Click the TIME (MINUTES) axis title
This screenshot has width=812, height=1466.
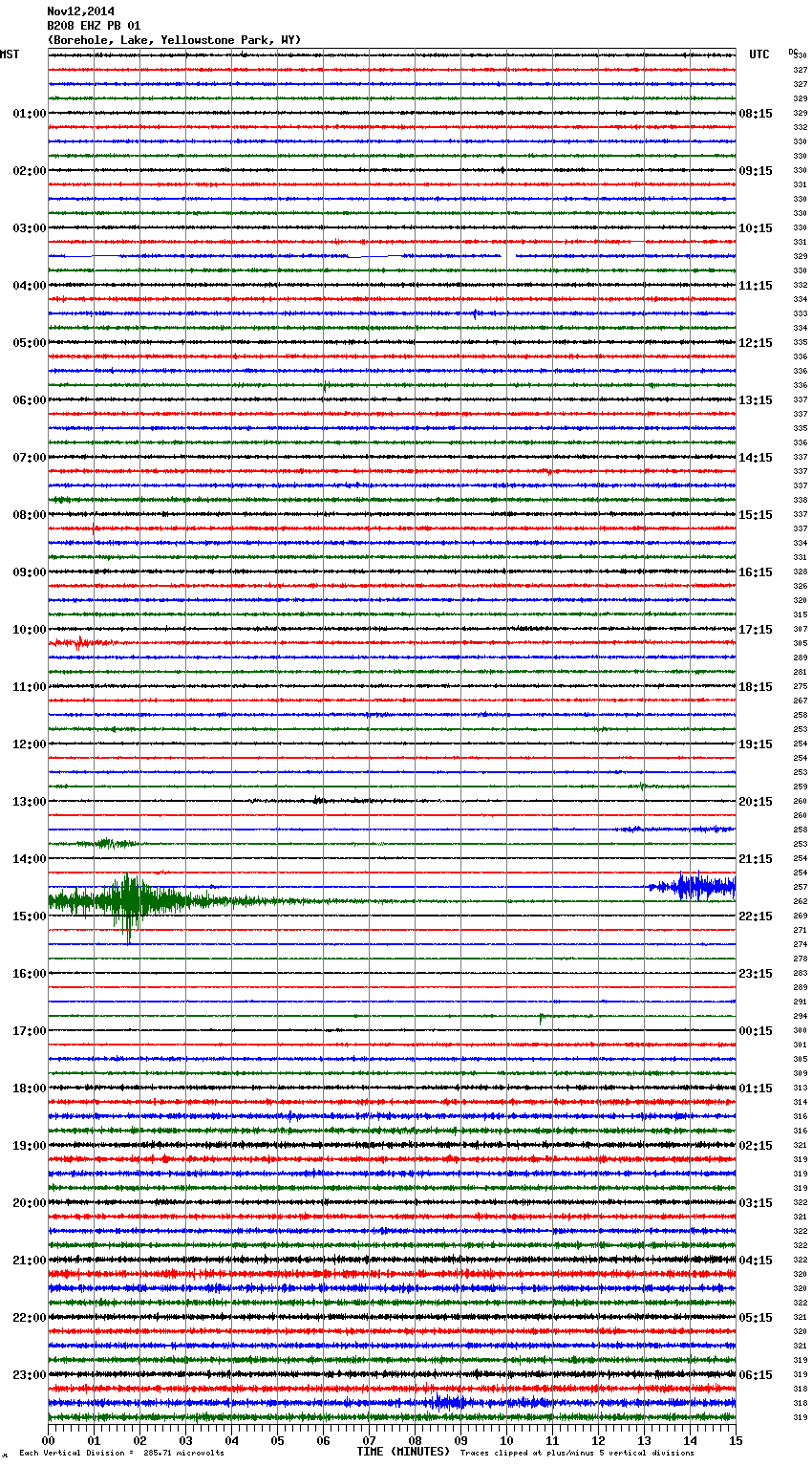point(403,1452)
